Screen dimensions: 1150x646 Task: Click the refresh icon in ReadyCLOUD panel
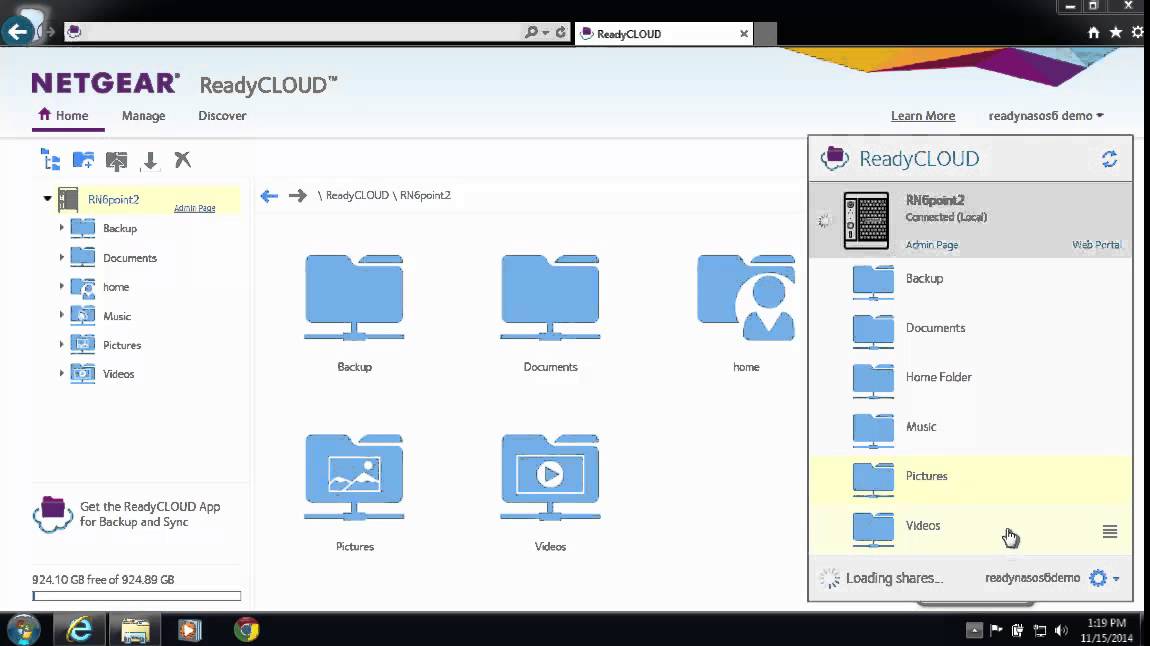coord(1109,159)
